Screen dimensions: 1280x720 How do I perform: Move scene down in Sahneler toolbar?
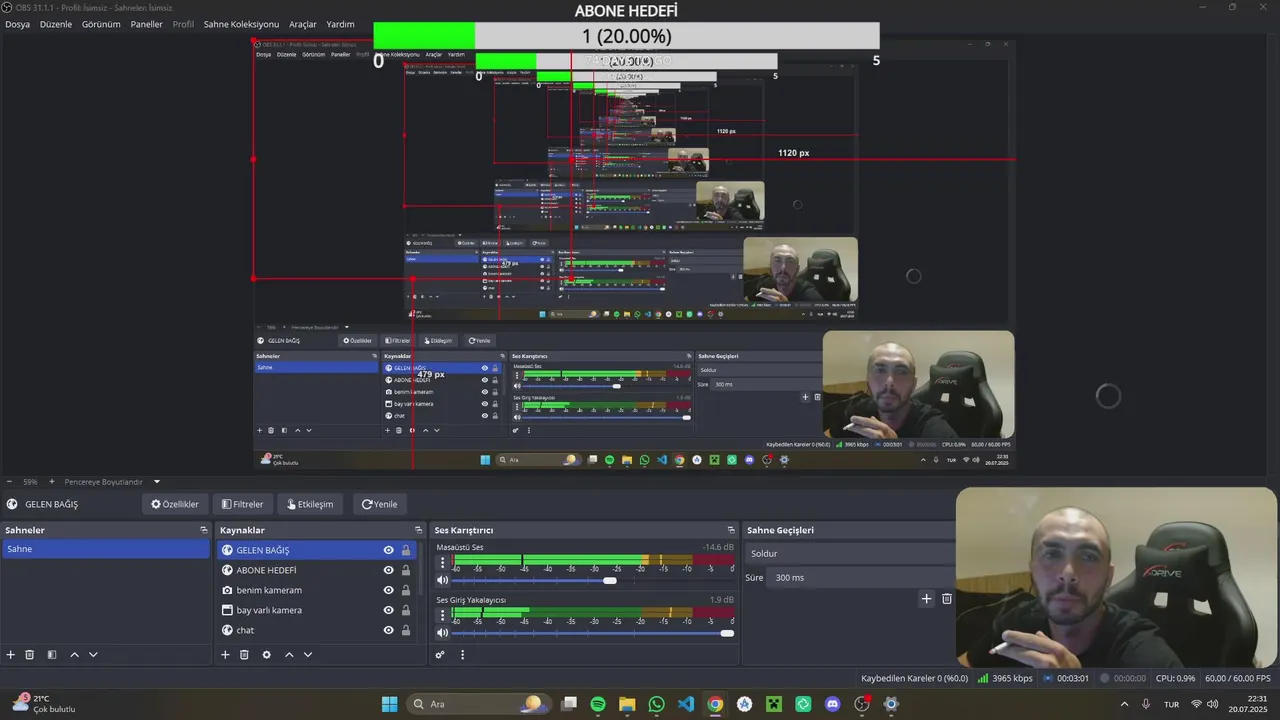[x=93, y=655]
